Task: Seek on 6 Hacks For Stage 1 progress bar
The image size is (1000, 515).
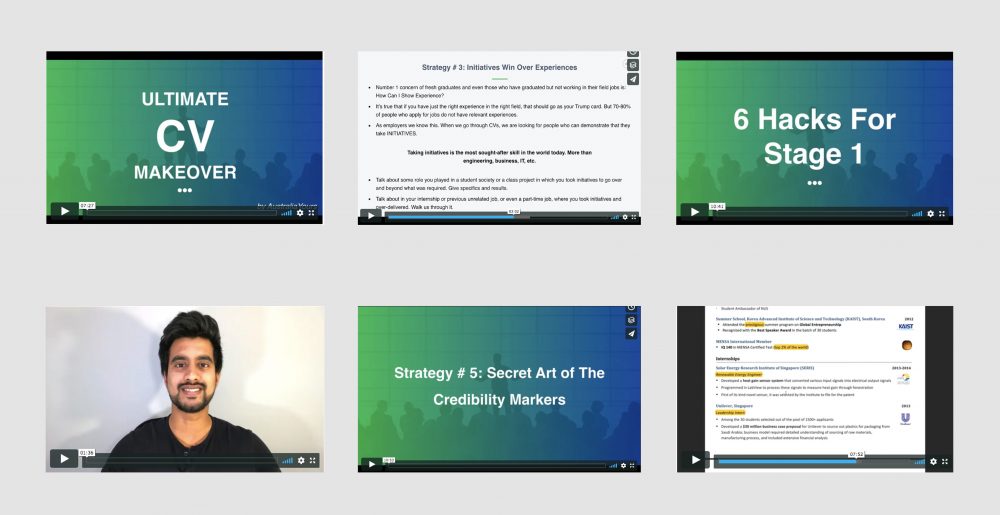Action: point(811,214)
